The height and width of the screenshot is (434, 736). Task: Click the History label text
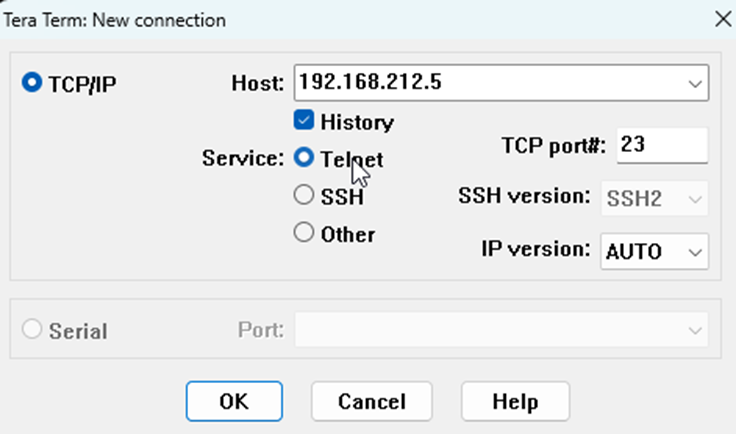tap(357, 122)
